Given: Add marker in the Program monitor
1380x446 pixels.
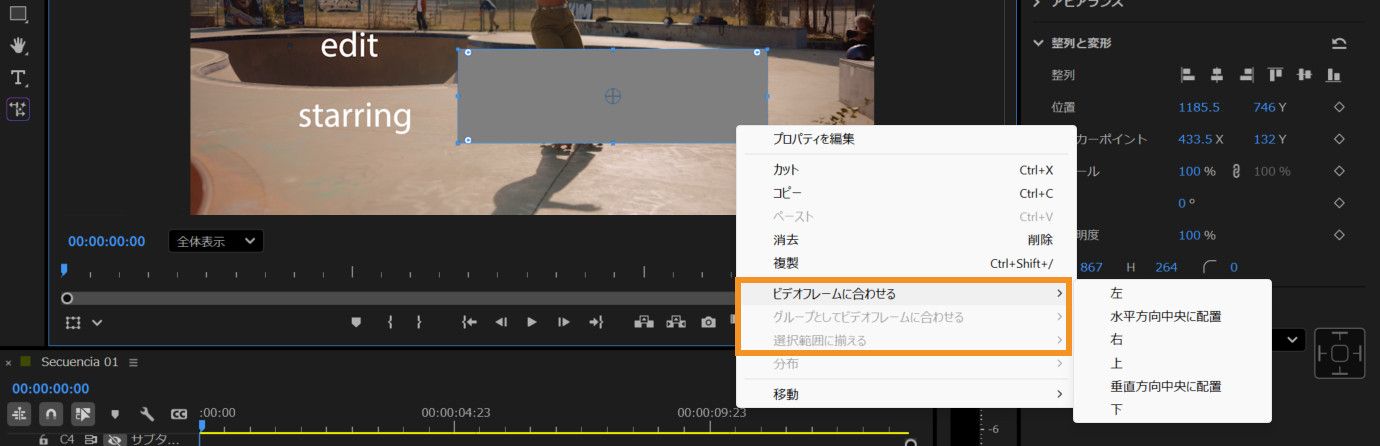Looking at the screenshot, I should (x=356, y=322).
